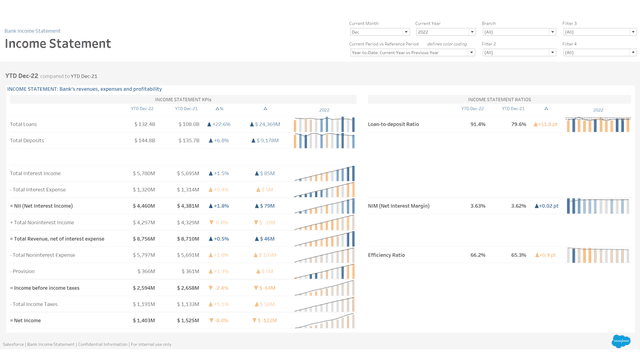The width and height of the screenshot is (640, 363).
Task: Click the Loan-to-deposit Ratio 91.4% value
Action: (478, 124)
